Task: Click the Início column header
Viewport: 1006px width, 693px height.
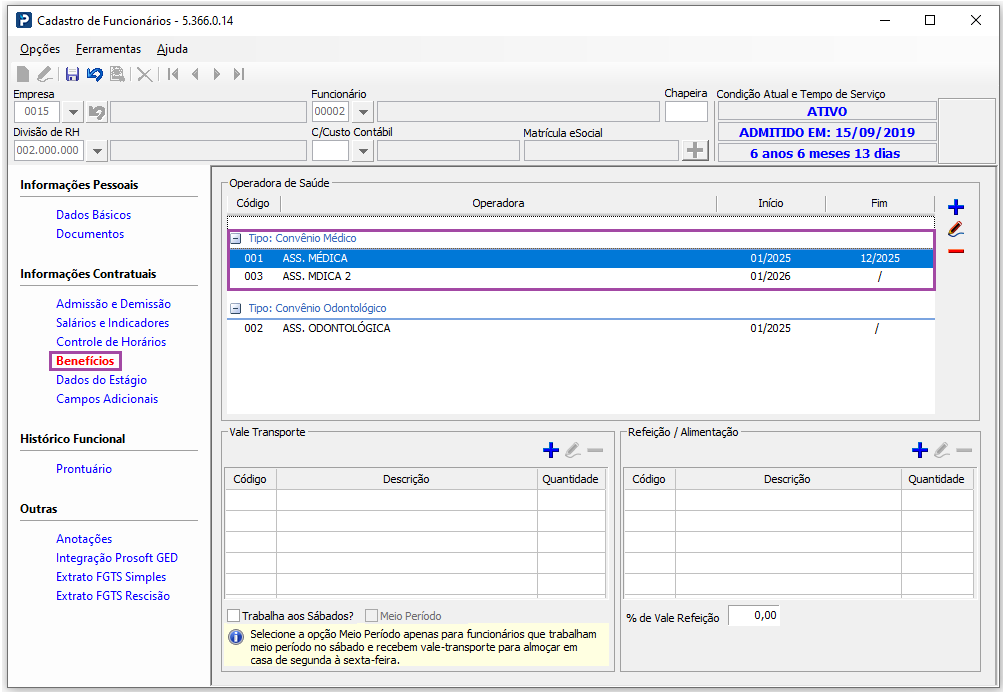Action: pos(771,203)
